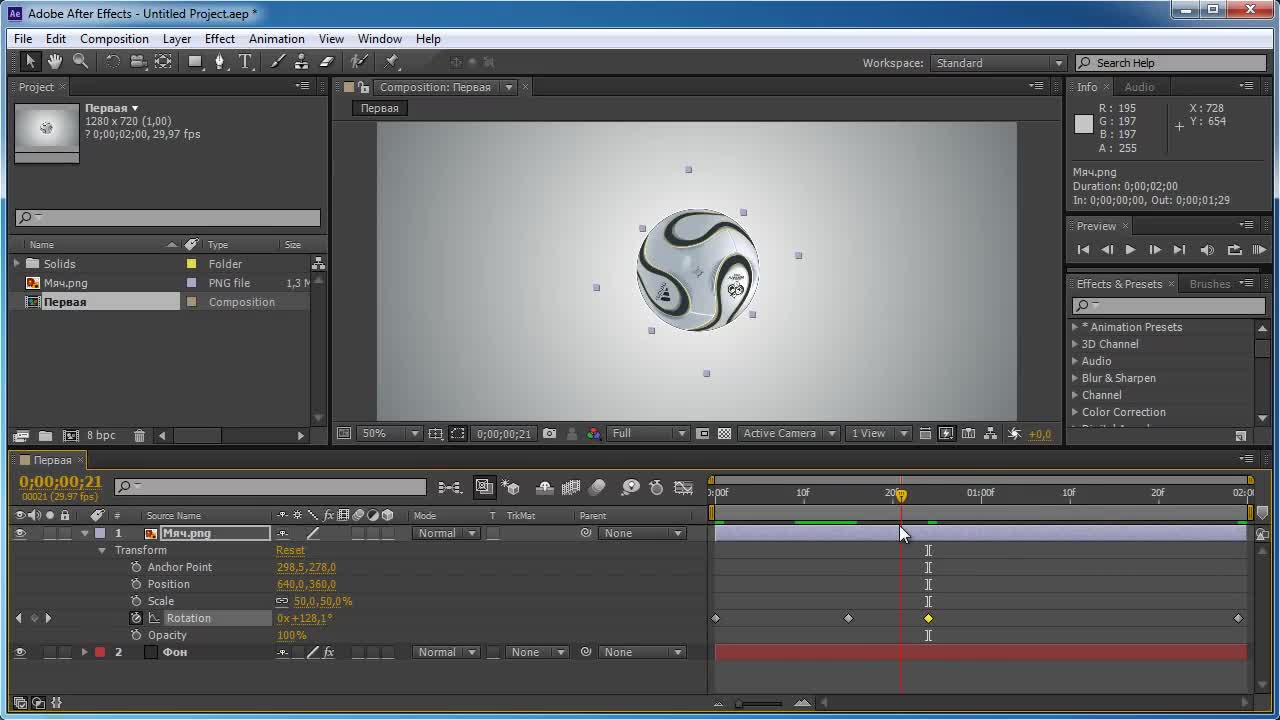
Task: Select the Hand tool
Action: [x=55, y=62]
